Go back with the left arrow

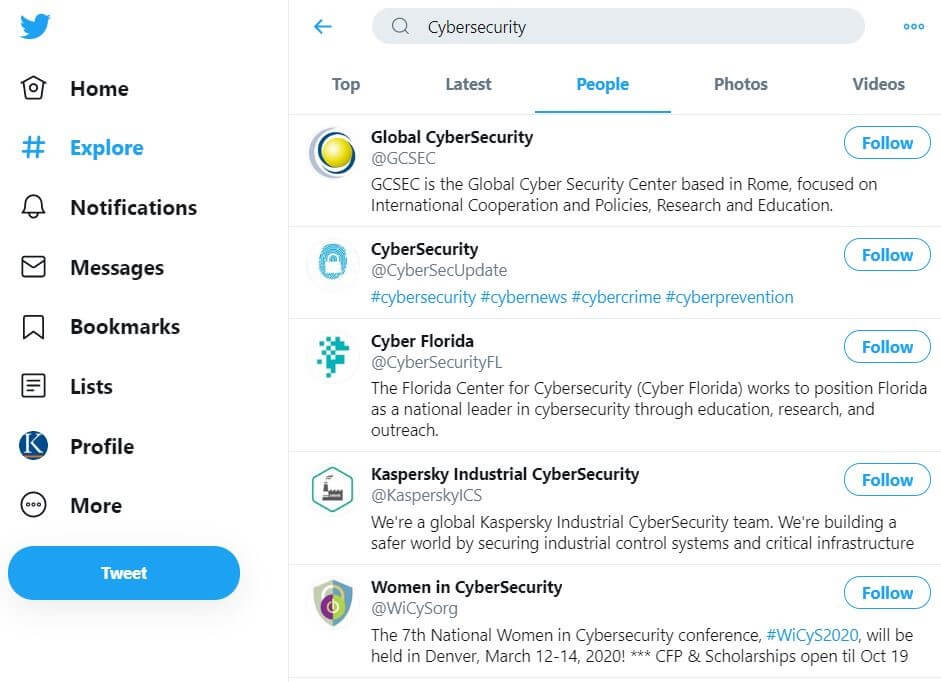pyautogui.click(x=323, y=26)
